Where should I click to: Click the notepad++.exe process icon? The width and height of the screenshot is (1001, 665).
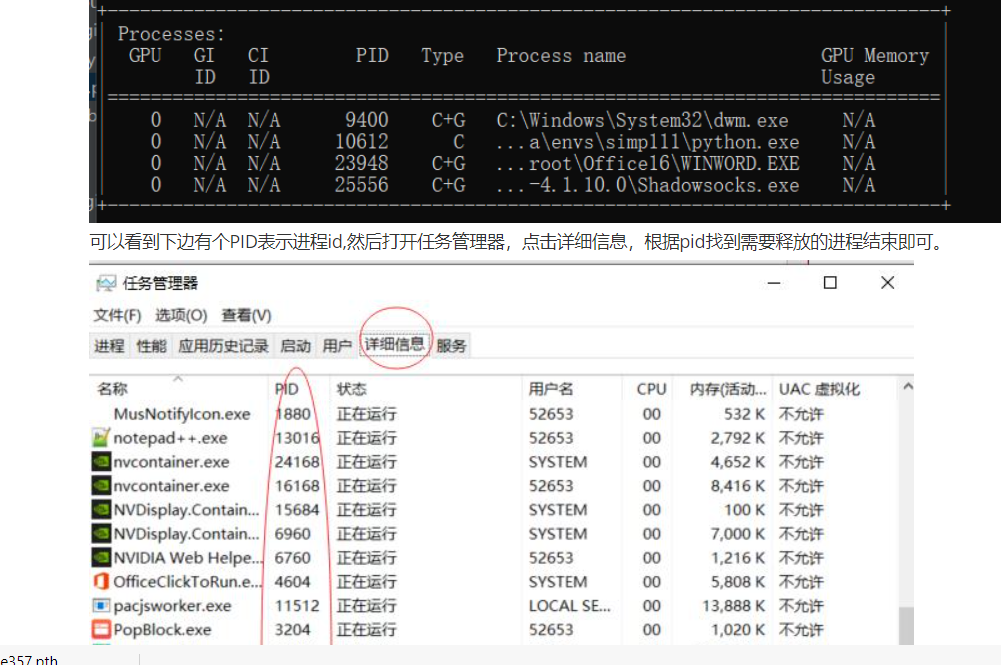pos(101,438)
